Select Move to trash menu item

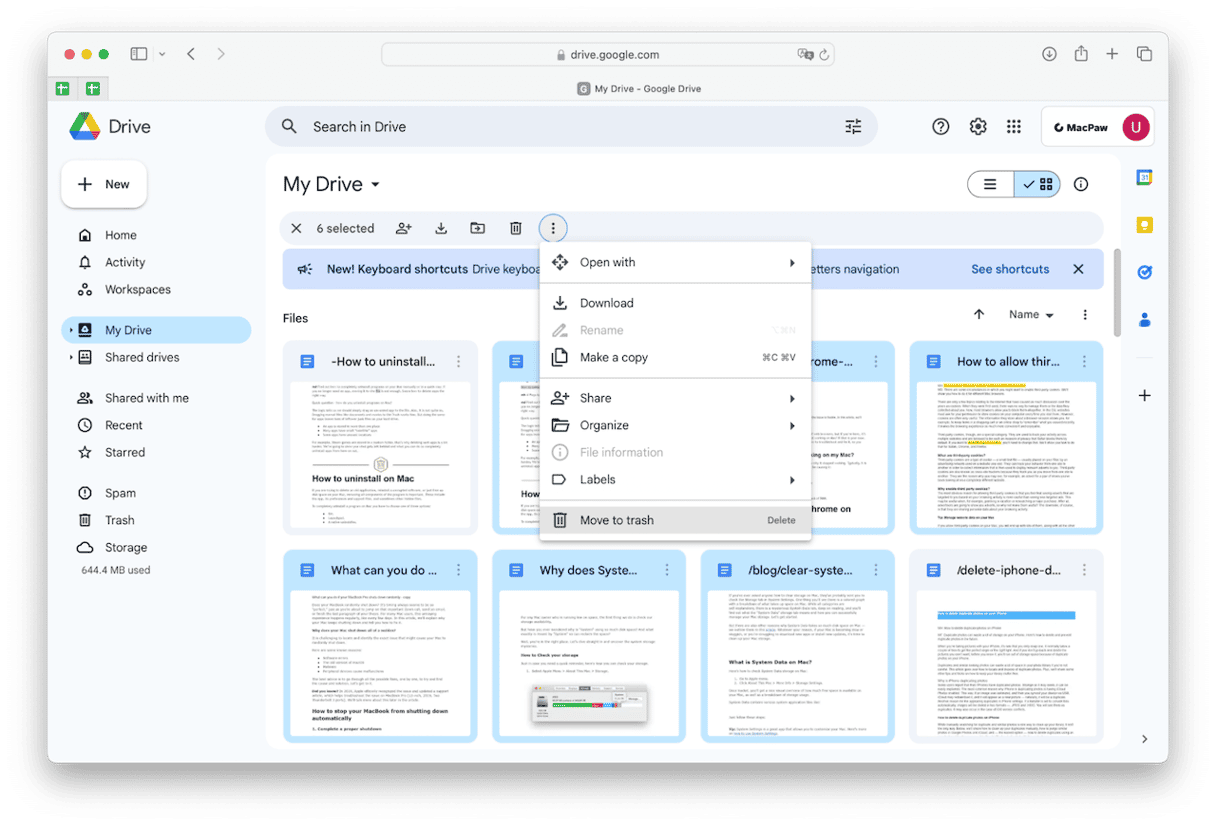616,520
